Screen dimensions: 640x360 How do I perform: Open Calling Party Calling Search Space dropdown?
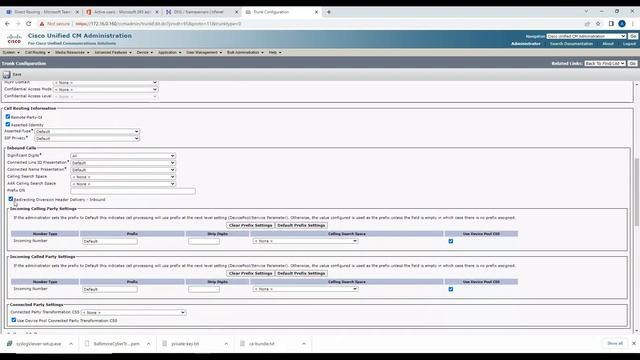point(305,241)
